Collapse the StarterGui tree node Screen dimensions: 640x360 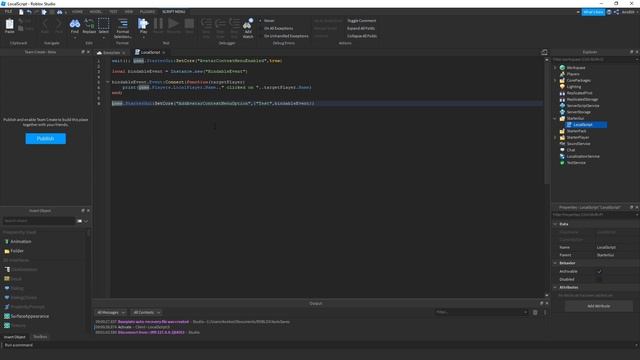pos(555,118)
